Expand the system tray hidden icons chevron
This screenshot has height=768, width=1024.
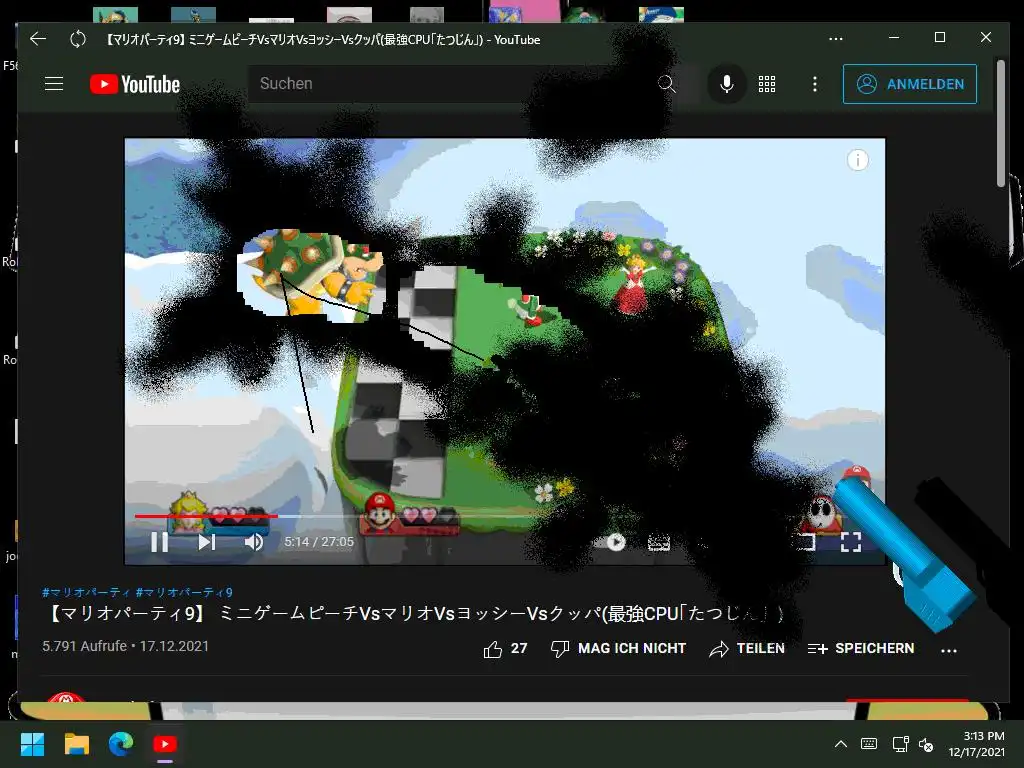coord(841,744)
